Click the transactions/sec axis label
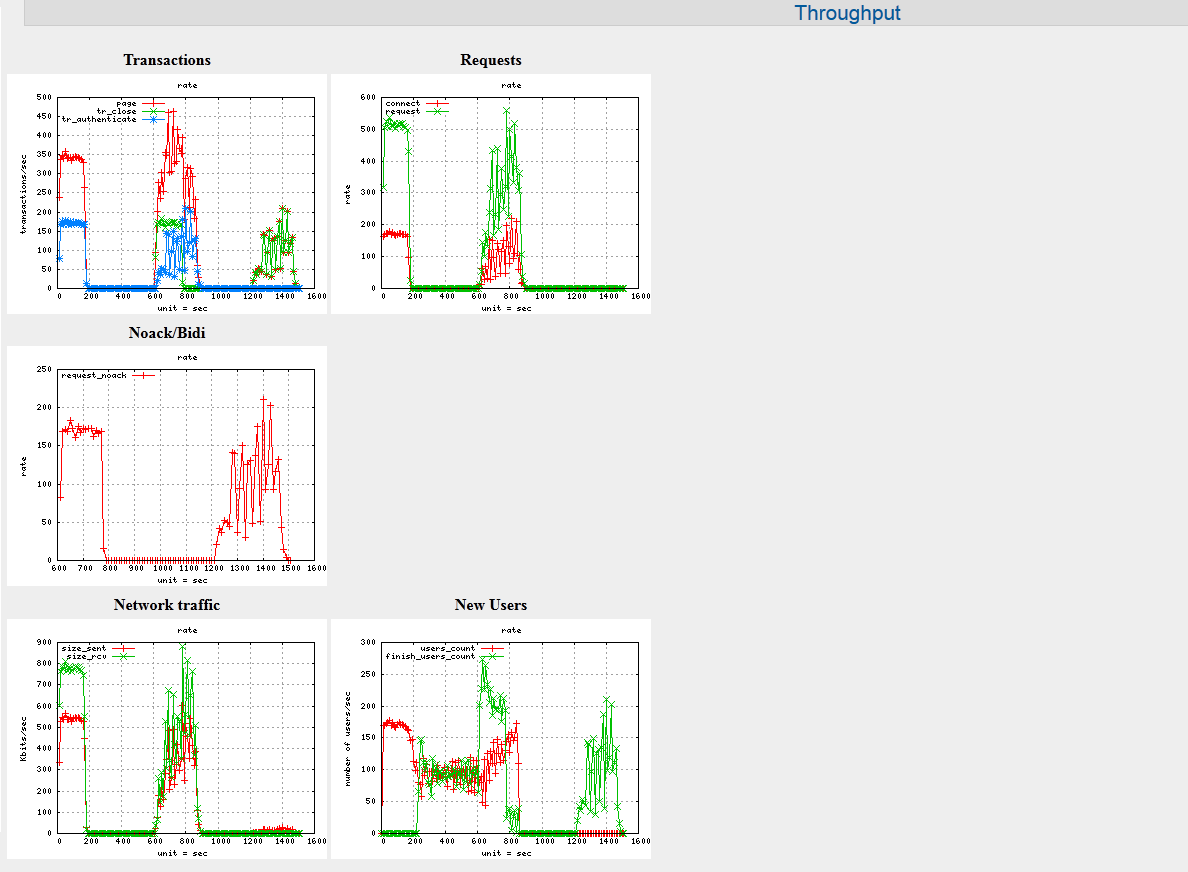1188x872 pixels. (23, 194)
